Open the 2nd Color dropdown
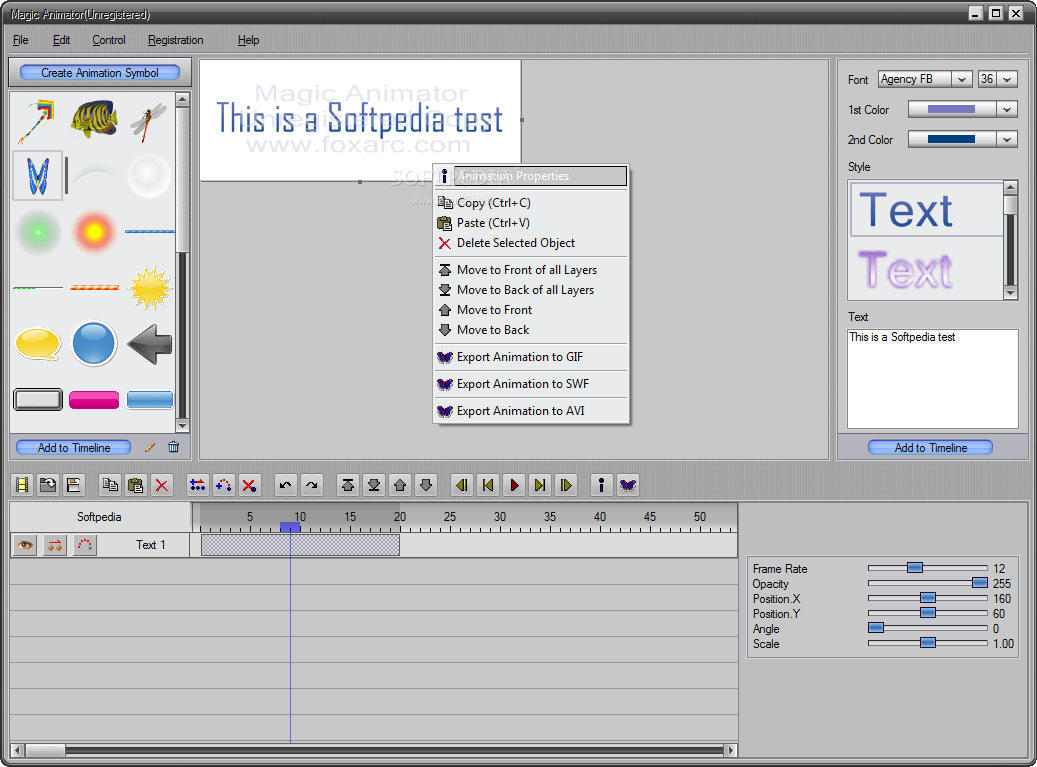1037x767 pixels. point(1007,140)
